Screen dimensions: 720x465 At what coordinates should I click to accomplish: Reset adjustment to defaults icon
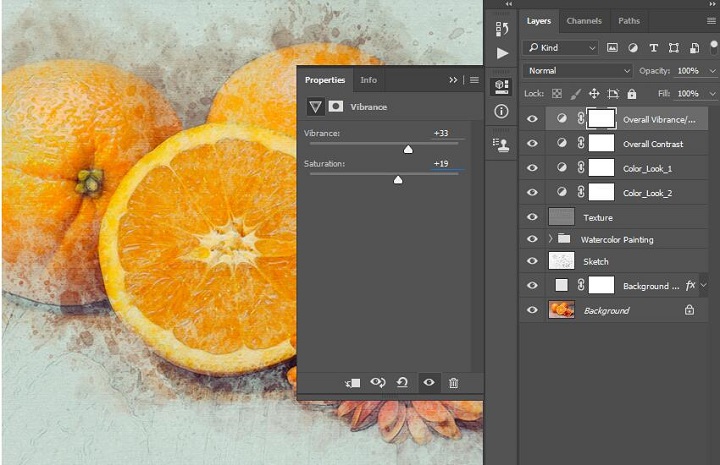[402, 382]
